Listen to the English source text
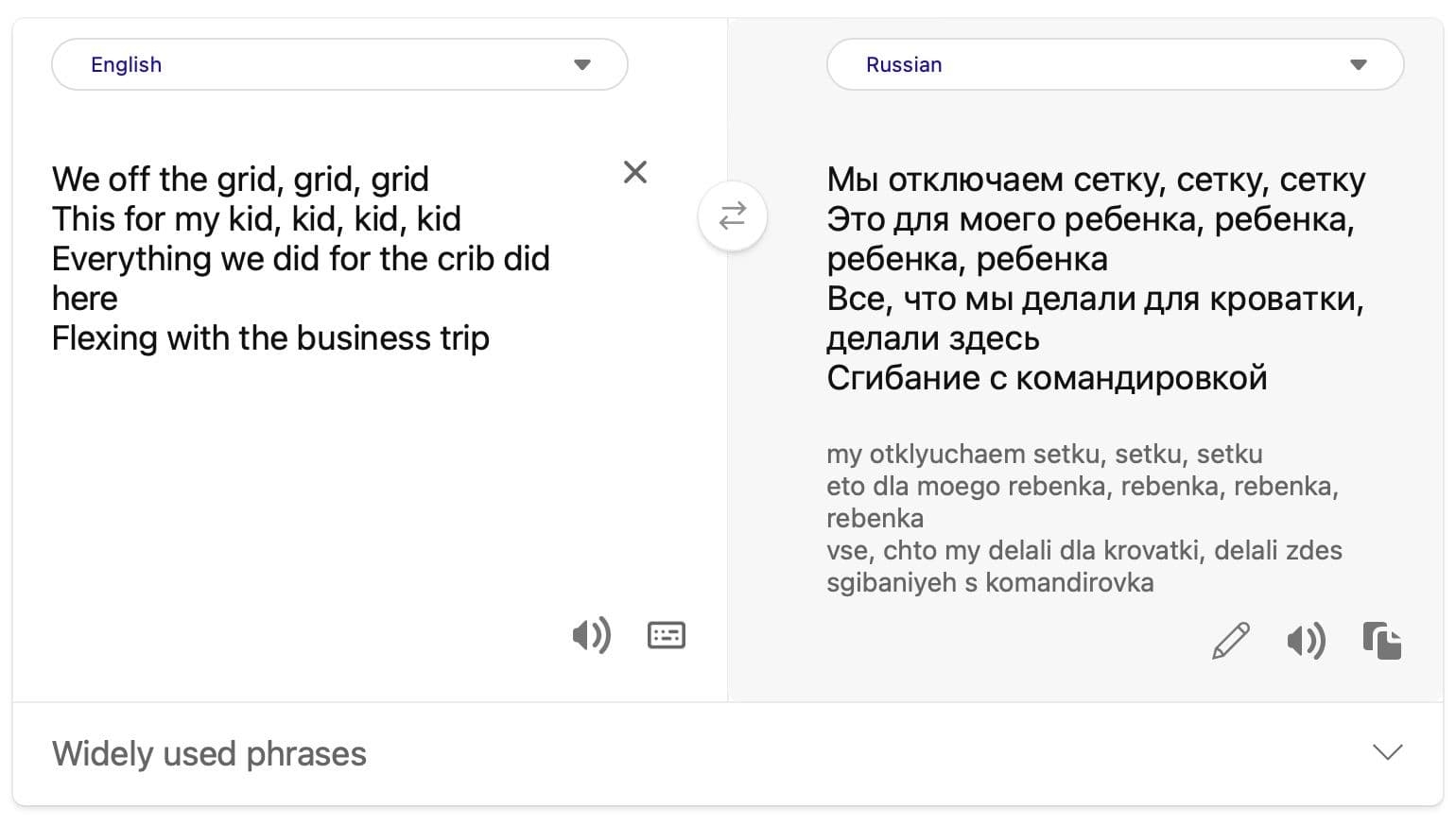Screen dimensions: 1456x826 (x=591, y=635)
